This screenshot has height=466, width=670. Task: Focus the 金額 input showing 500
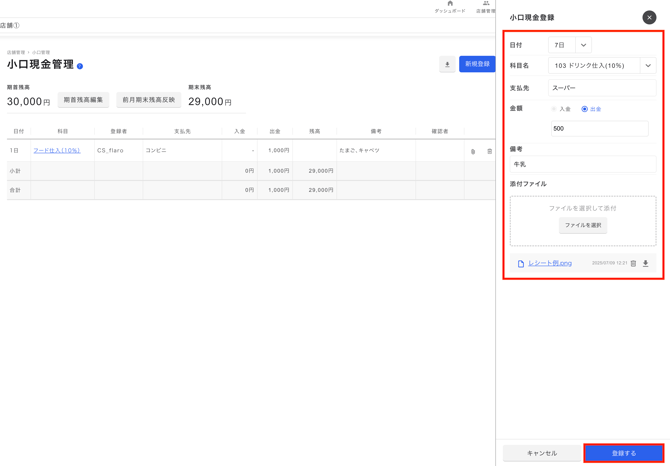click(x=599, y=129)
